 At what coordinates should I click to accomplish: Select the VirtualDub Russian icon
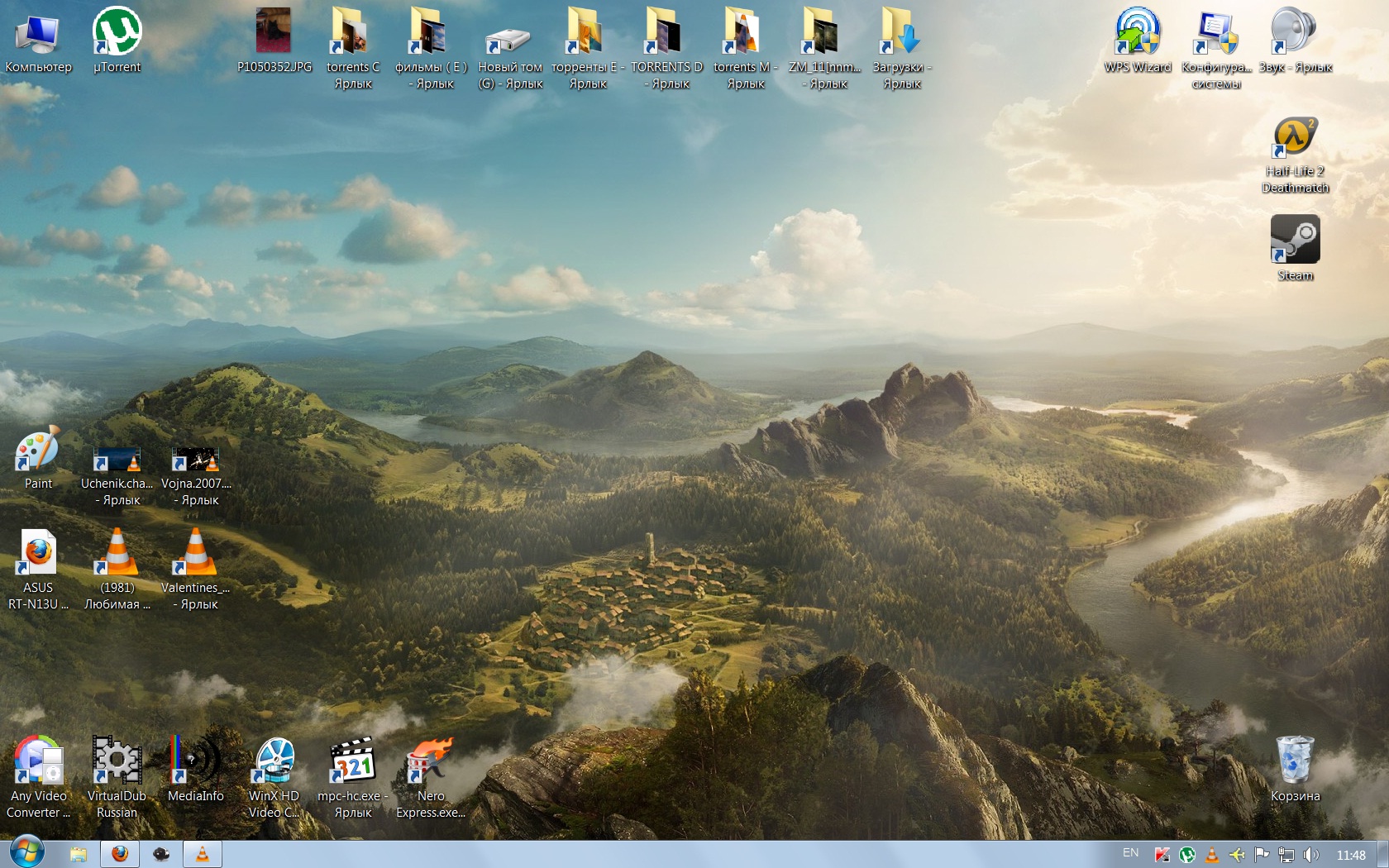click(117, 761)
